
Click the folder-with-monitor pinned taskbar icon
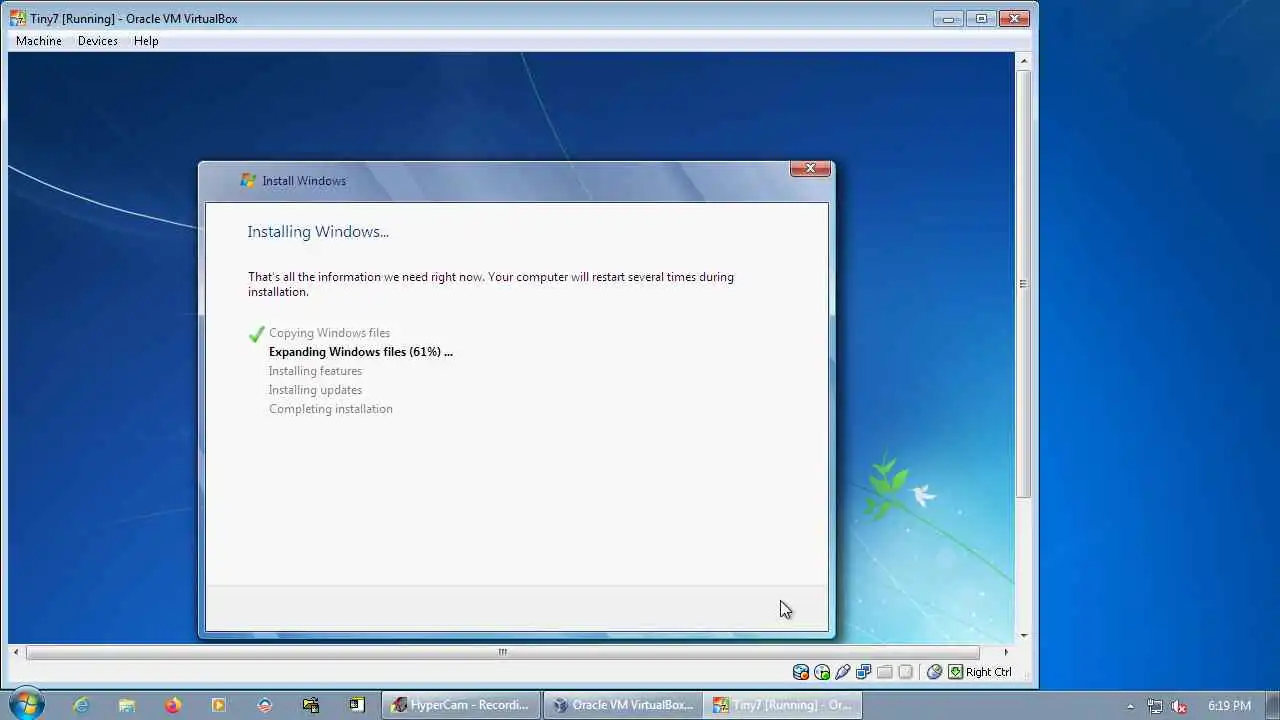pyautogui.click(x=310, y=705)
